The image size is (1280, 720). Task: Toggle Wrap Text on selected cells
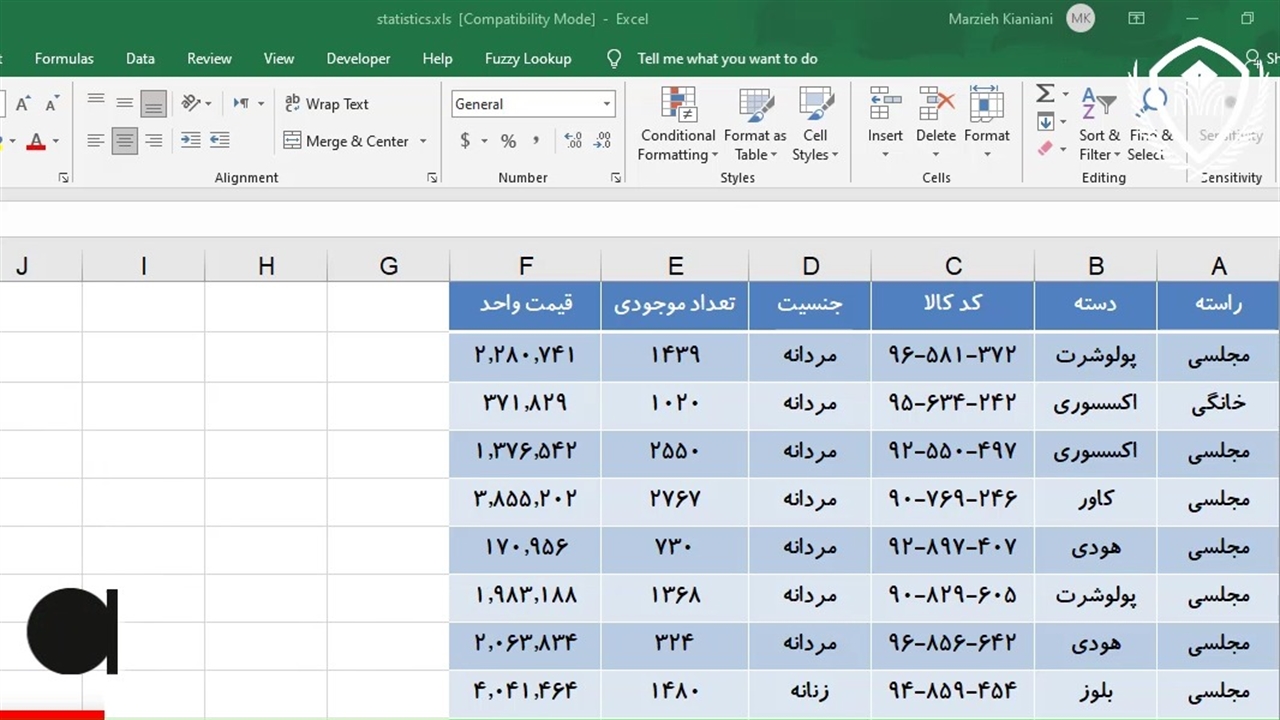click(327, 104)
